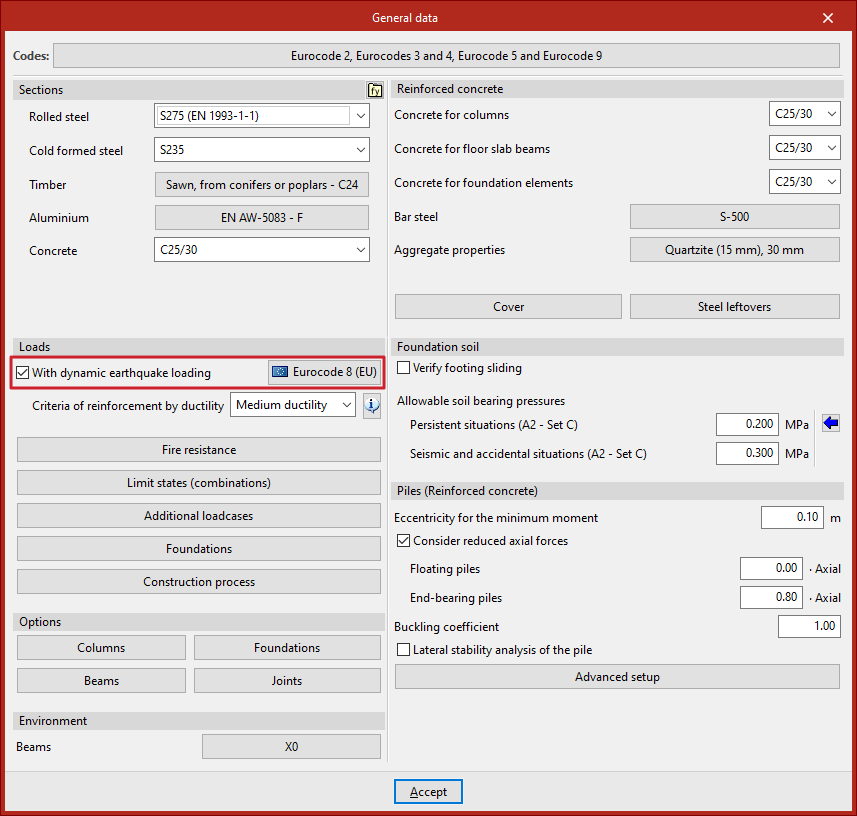Expand Concrete for foundation elements dropdown
Viewport: 857px width, 816px height.
tap(805, 181)
